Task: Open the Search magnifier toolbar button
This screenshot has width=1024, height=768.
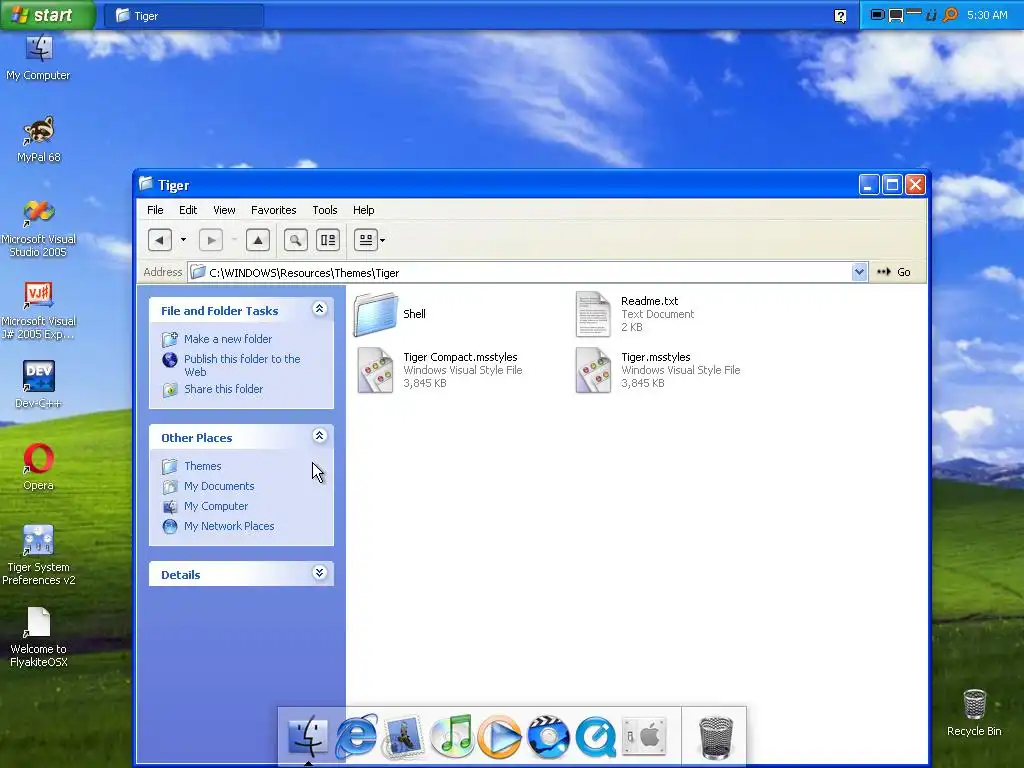Action: tap(296, 240)
